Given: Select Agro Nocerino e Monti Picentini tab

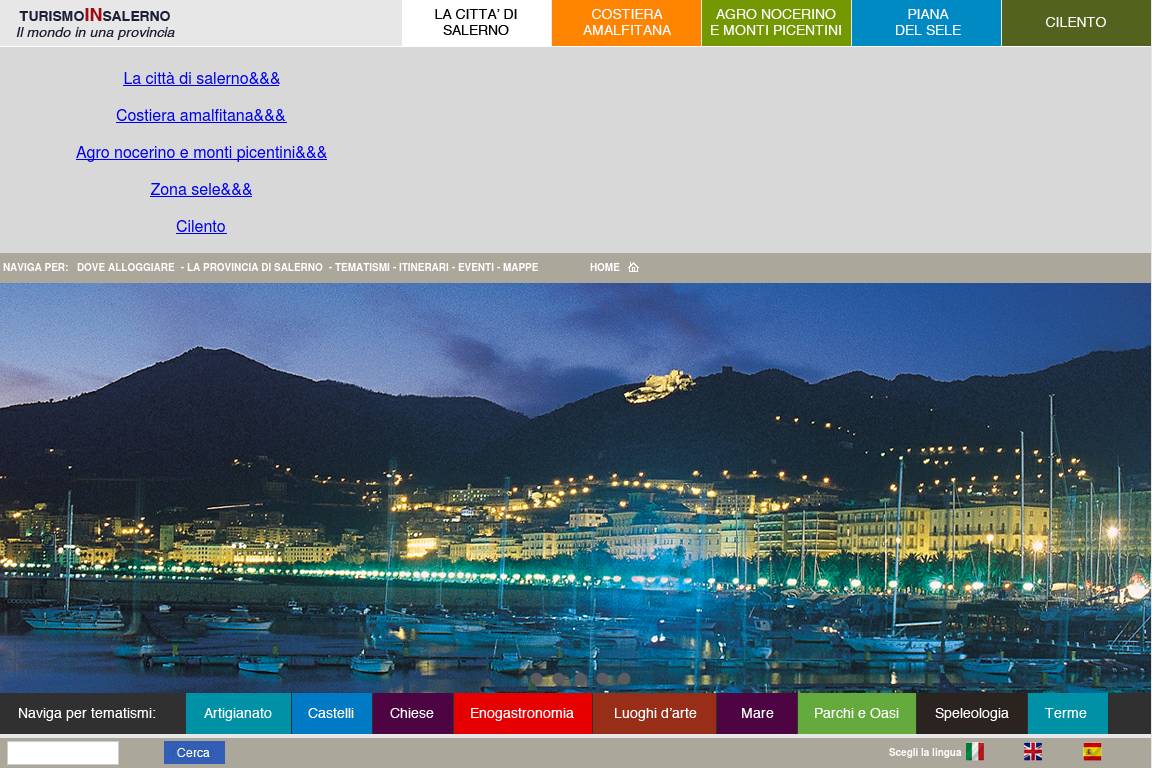Looking at the screenshot, I should (x=776, y=23).
